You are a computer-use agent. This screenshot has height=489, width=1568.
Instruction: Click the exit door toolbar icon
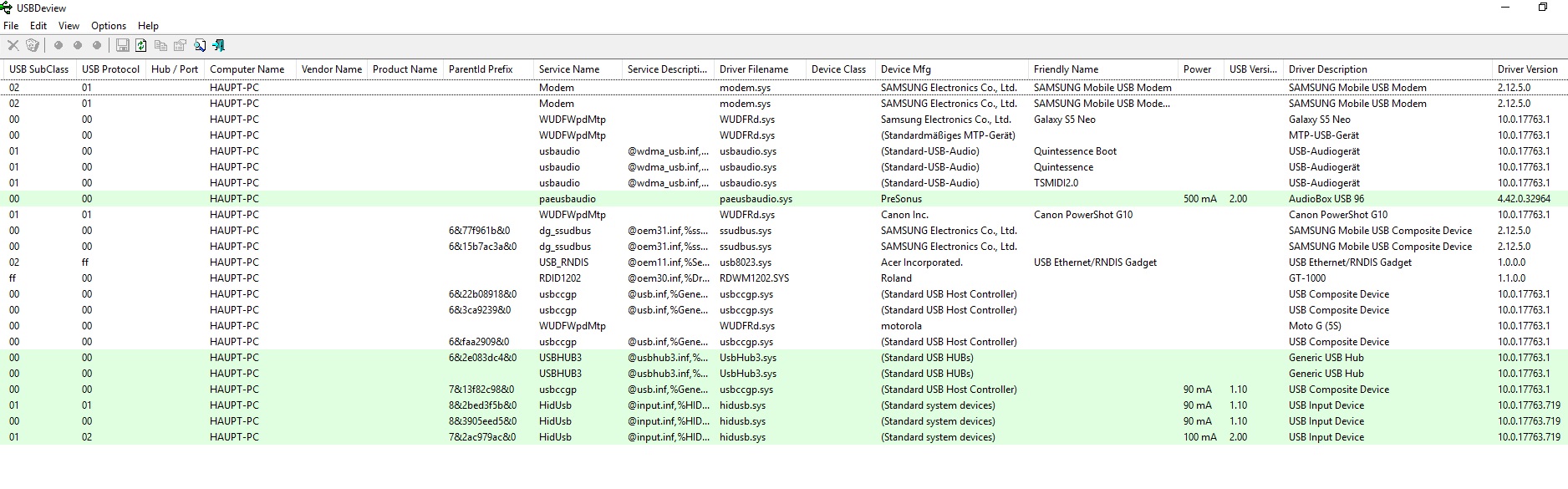(219, 45)
